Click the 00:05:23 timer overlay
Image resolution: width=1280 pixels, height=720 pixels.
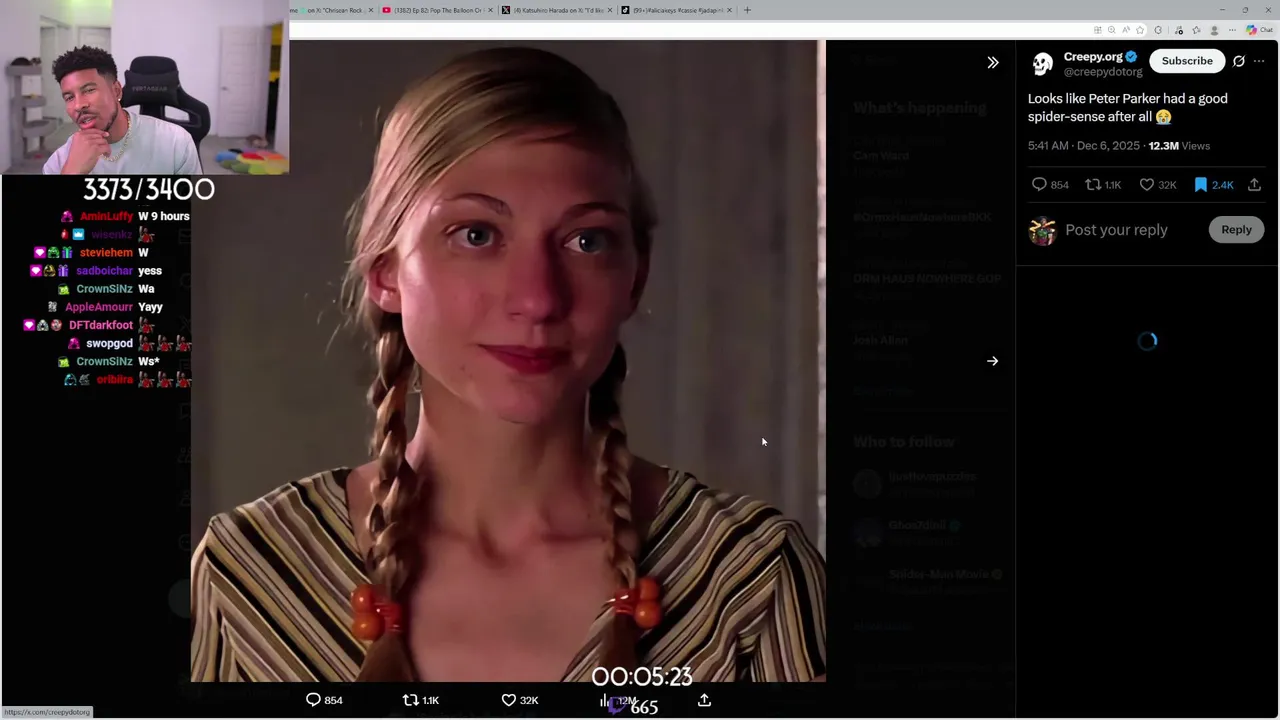click(x=642, y=677)
